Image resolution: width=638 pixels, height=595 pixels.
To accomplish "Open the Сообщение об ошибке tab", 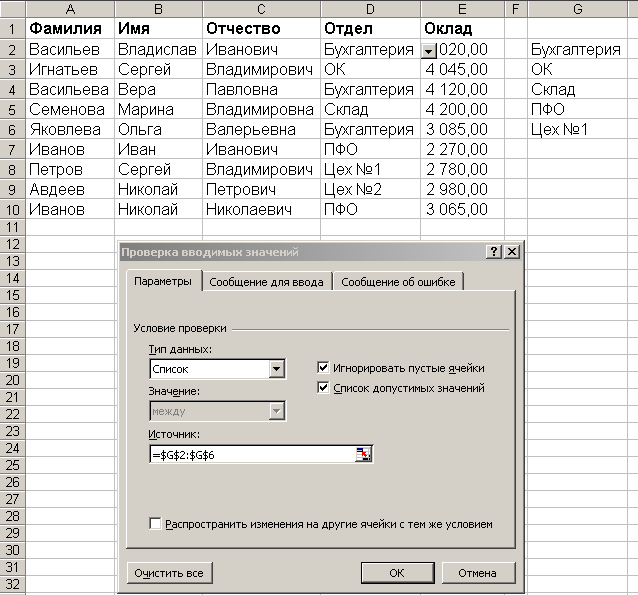I will click(398, 282).
